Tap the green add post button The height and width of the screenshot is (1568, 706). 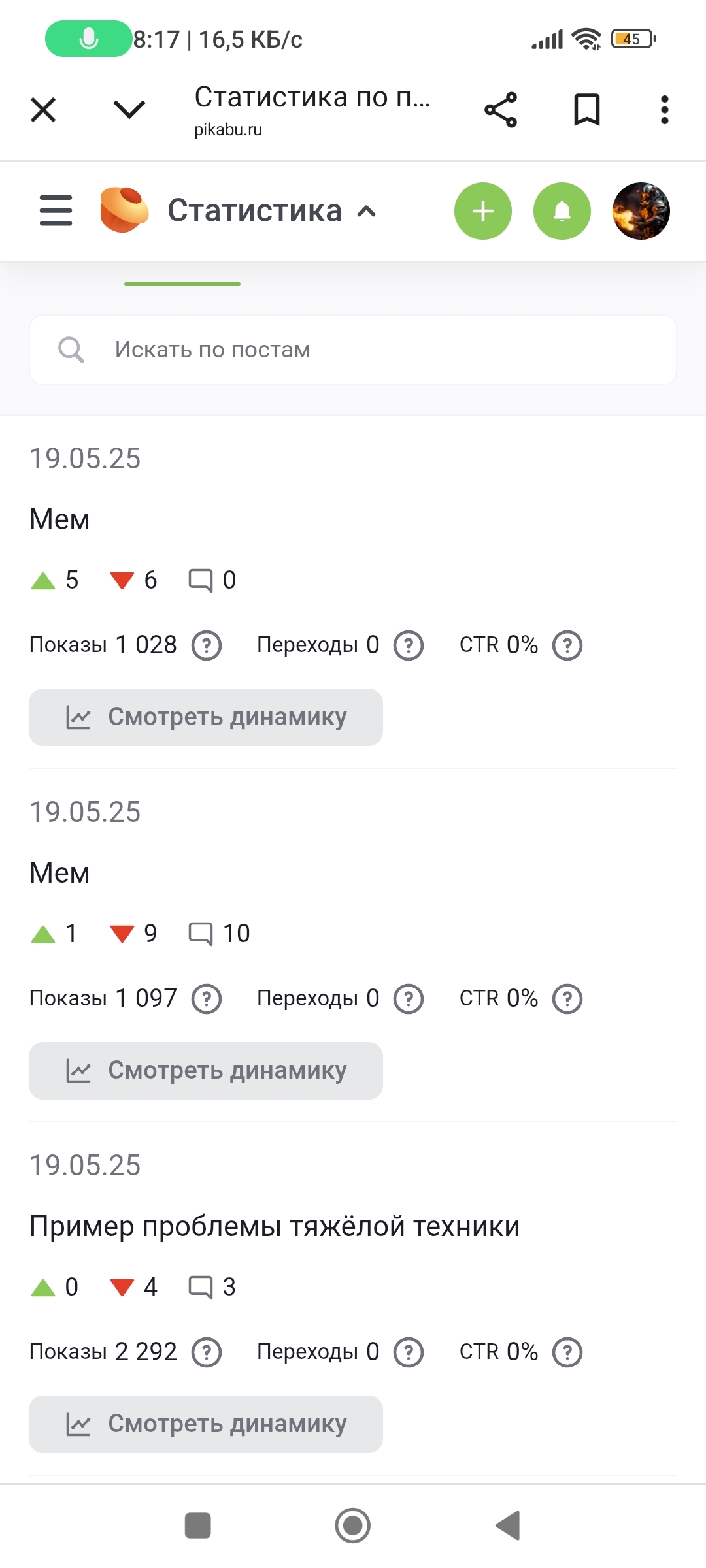[x=483, y=211]
